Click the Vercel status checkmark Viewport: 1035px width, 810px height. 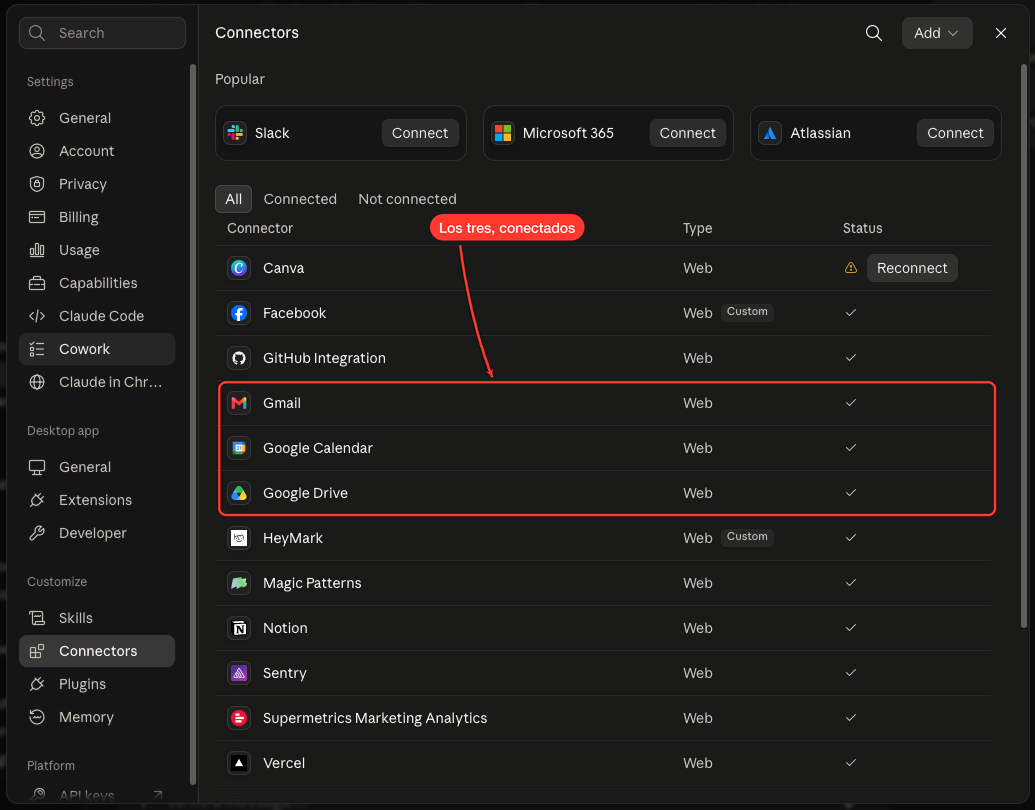[x=851, y=762]
